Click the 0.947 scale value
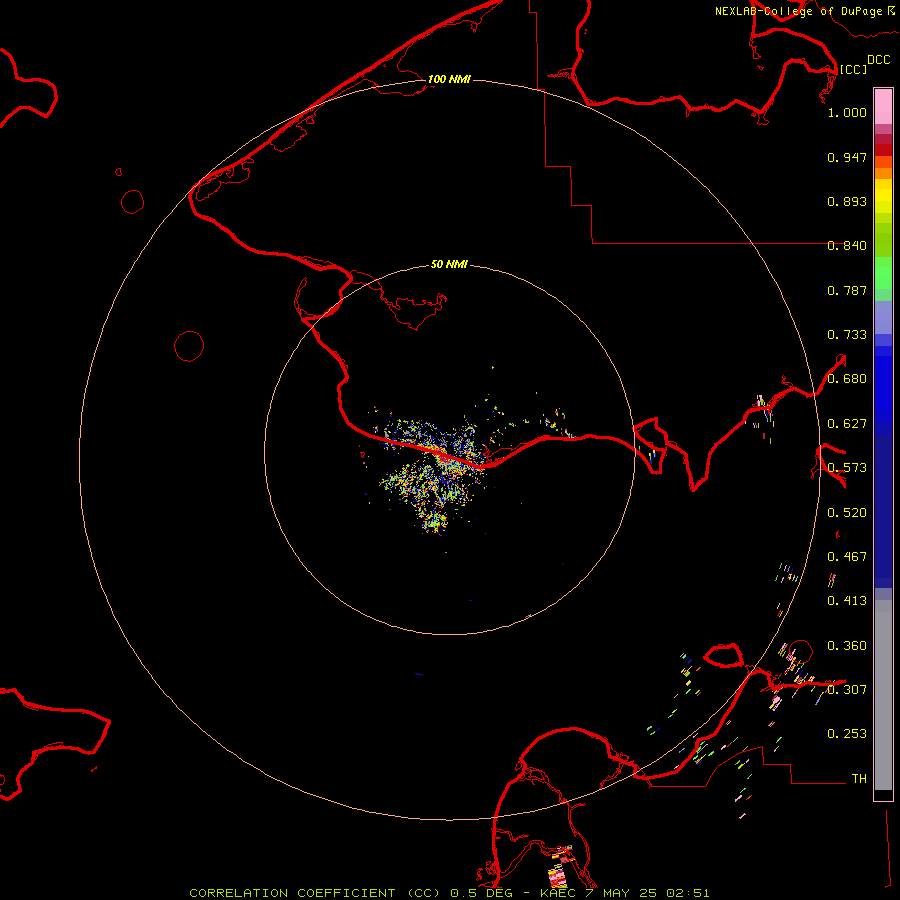Image resolution: width=900 pixels, height=900 pixels. click(x=847, y=157)
